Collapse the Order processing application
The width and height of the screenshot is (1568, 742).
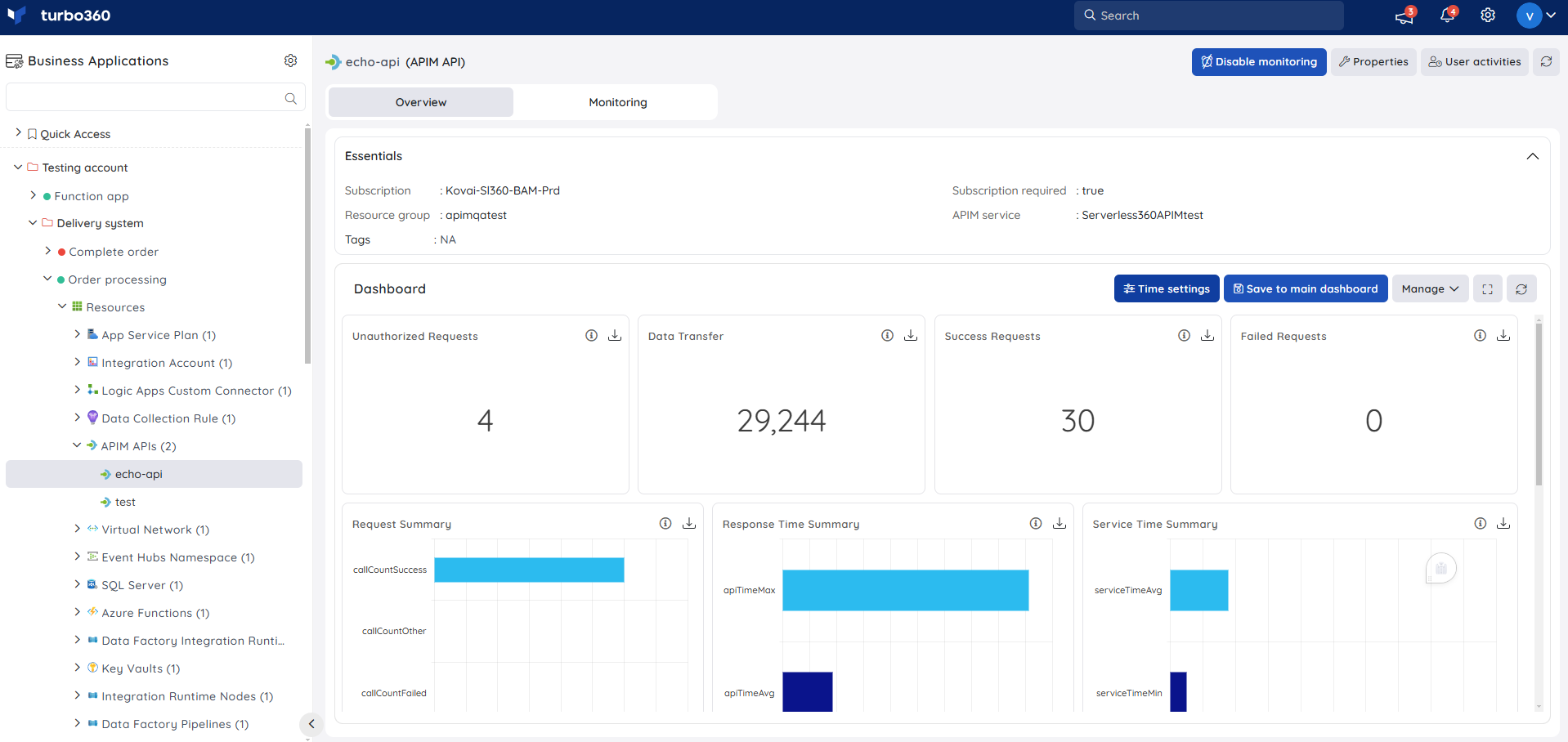coord(47,279)
